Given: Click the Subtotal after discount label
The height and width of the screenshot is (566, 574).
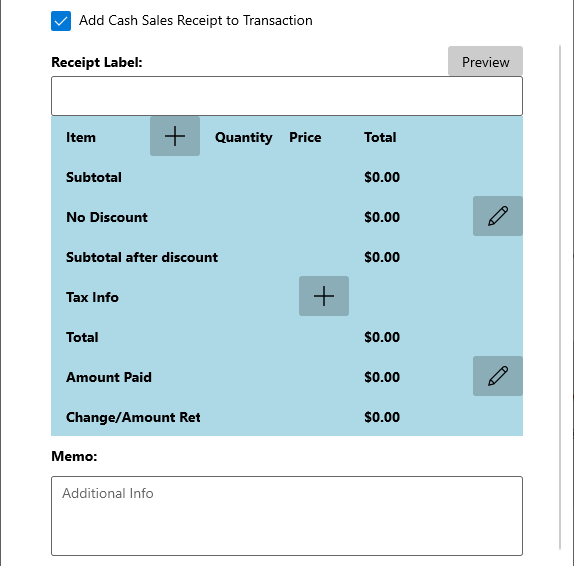Looking at the screenshot, I should click(142, 257).
